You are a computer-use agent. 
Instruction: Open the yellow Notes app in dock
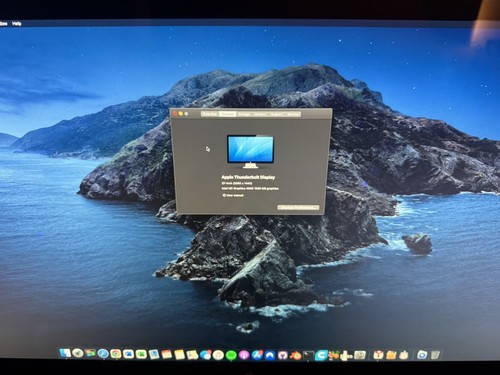179,354
